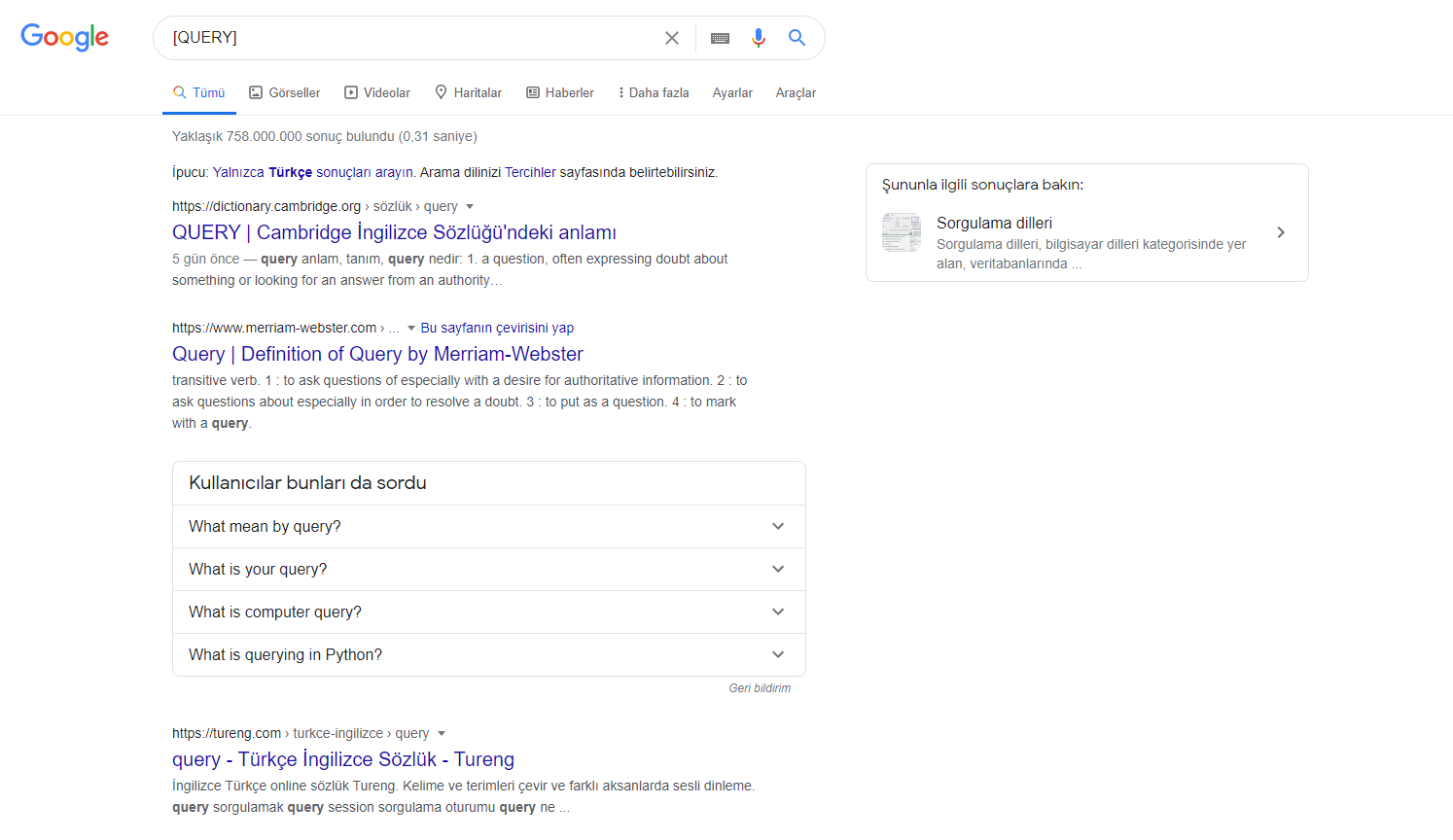
Task: Open Cambridge İngilizce Sözlüğü result title
Action: (394, 232)
